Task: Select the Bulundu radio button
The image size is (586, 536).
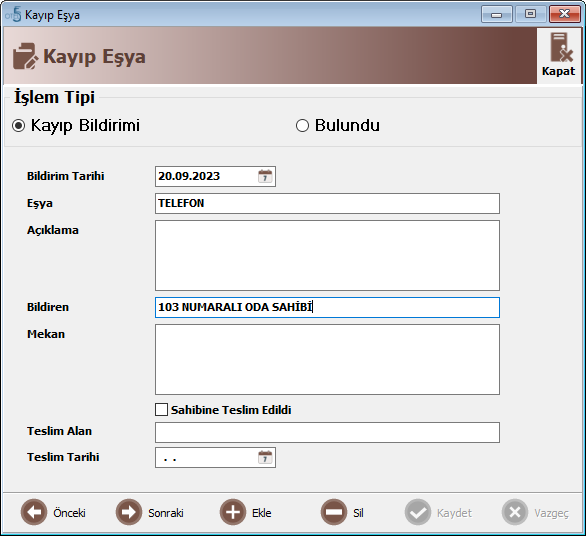Action: coord(302,126)
